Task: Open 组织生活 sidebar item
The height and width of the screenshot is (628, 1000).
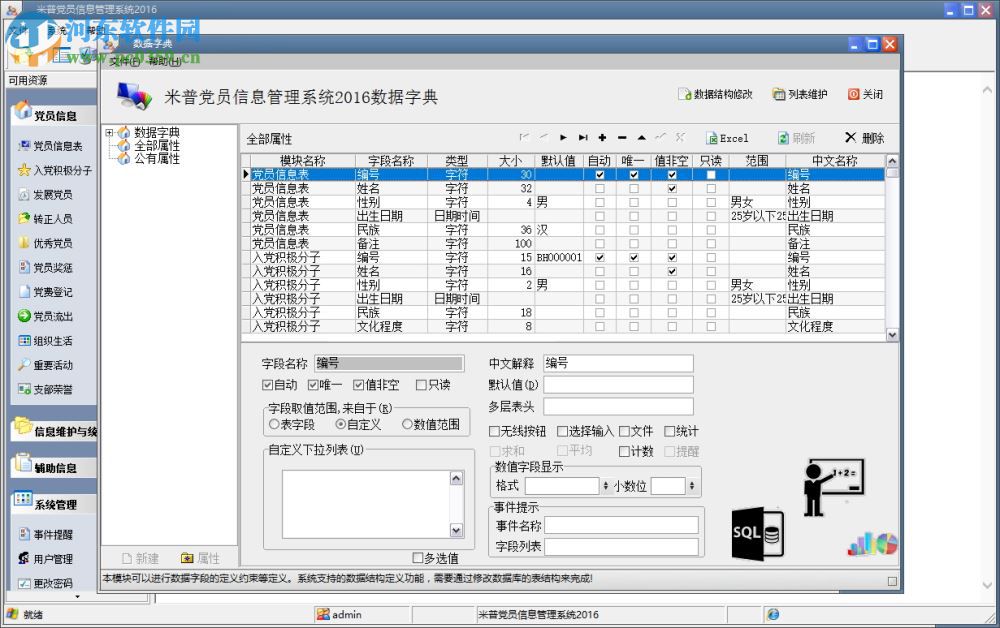Action: tap(45, 341)
